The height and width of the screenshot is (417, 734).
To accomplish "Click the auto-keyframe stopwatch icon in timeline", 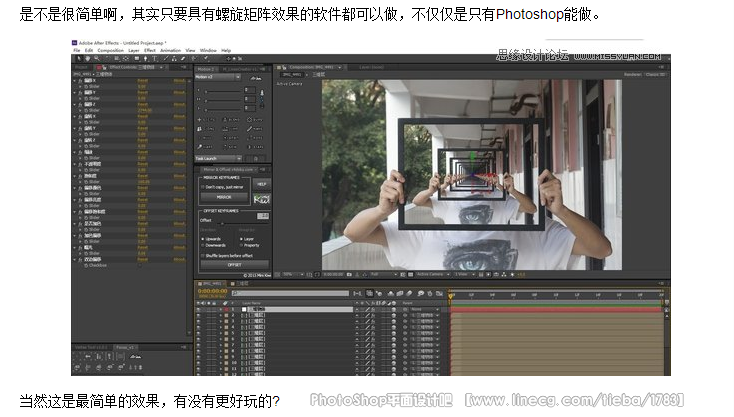I will coord(430,293).
